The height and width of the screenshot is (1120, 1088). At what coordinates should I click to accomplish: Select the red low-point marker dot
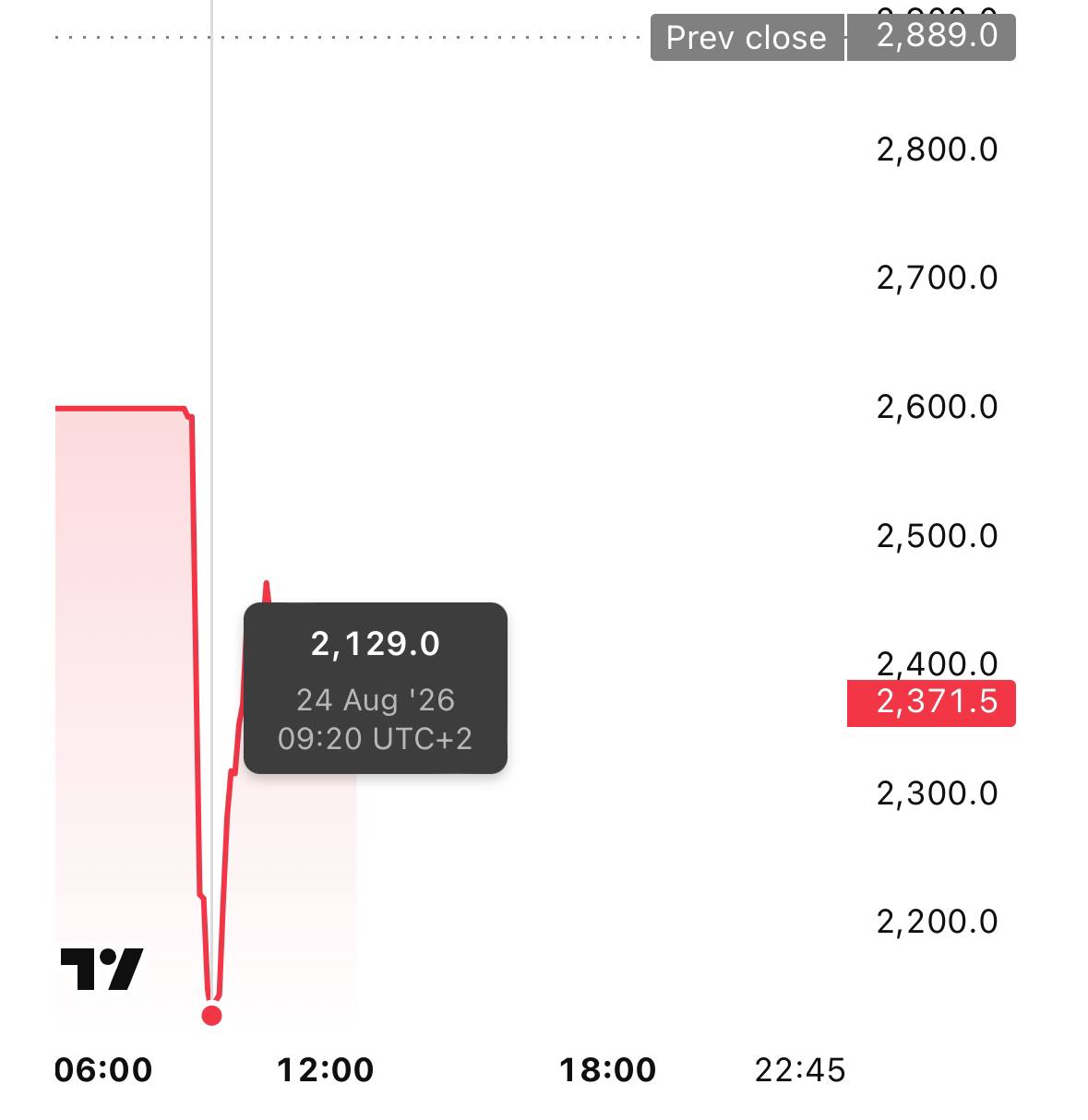[211, 1016]
